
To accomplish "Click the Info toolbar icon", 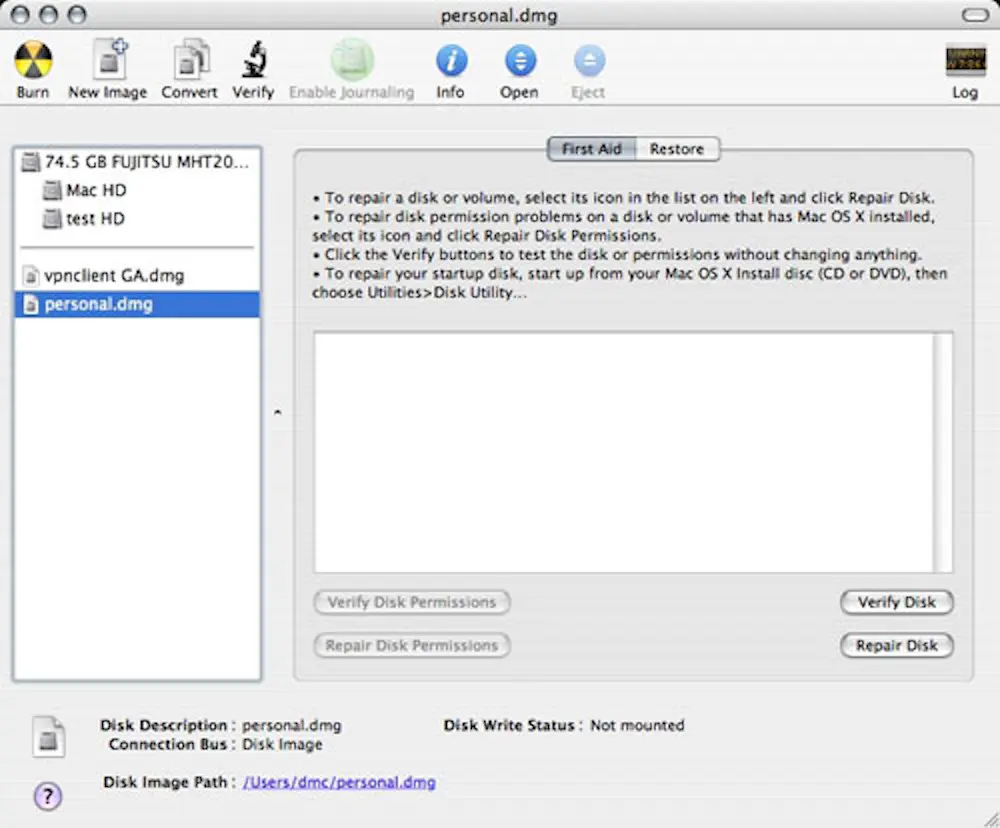I will [x=450, y=62].
